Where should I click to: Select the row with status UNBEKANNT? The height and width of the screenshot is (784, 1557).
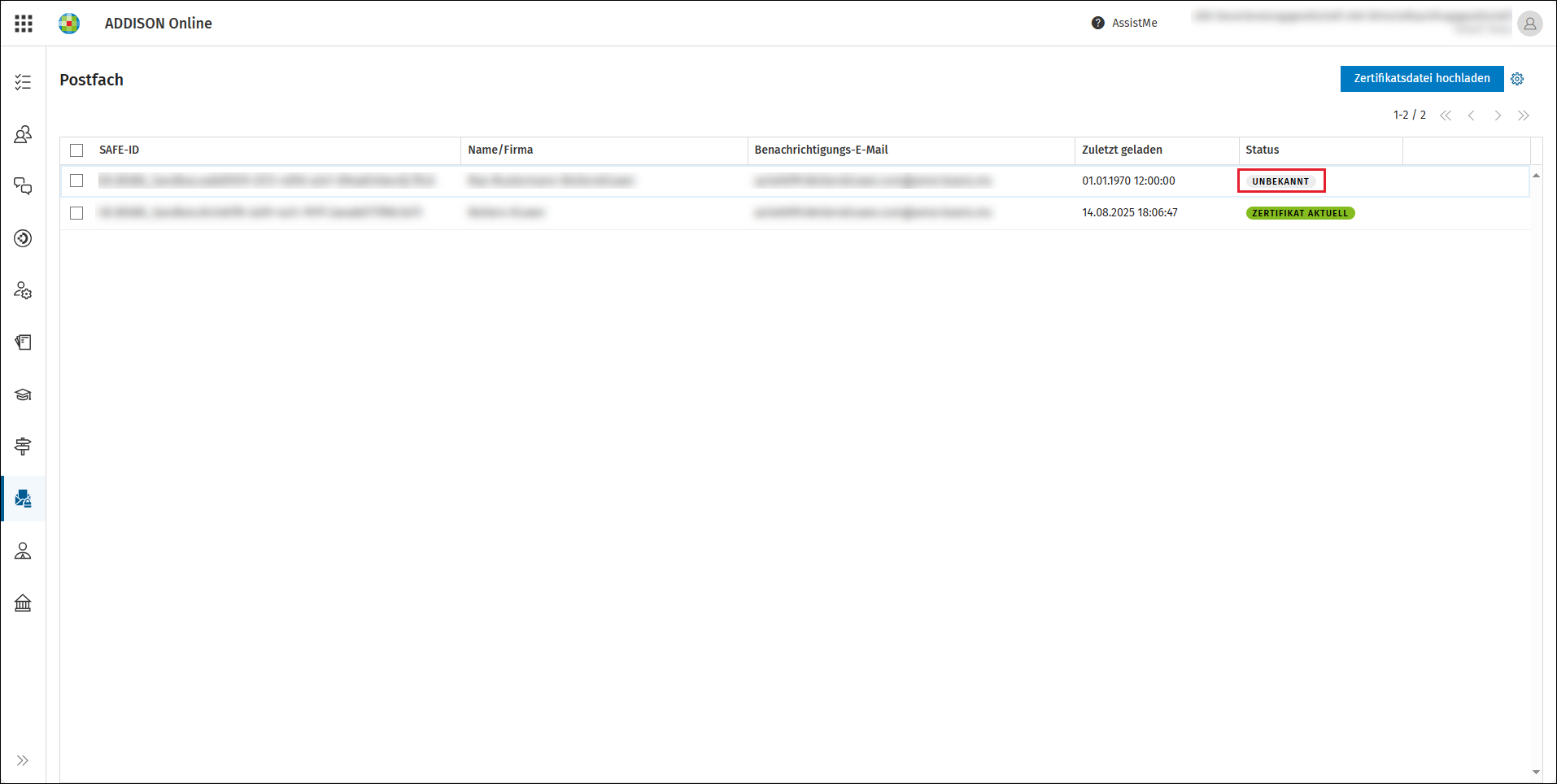click(76, 181)
